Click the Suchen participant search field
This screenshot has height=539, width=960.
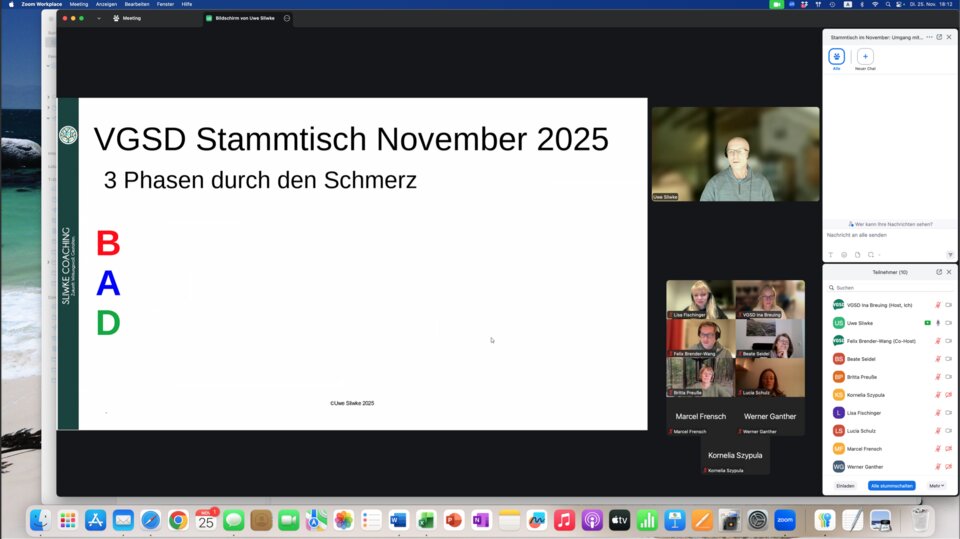coord(890,287)
